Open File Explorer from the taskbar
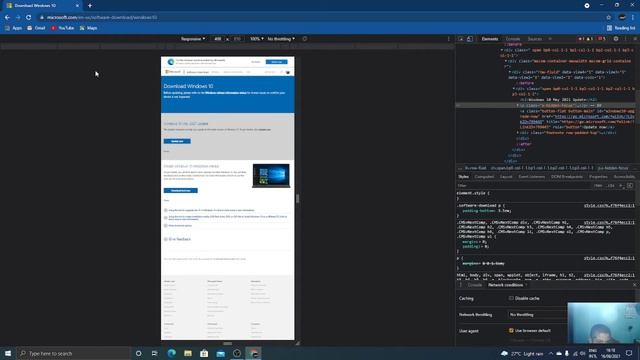 (188, 353)
